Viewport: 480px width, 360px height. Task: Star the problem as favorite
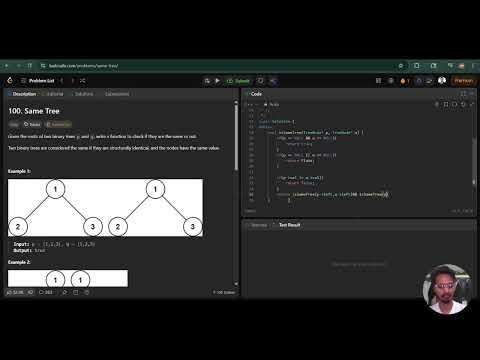65,292
